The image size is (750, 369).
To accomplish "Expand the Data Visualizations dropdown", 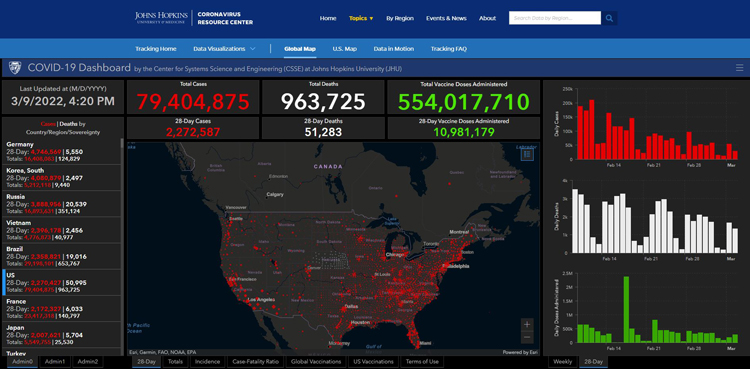I will pos(224,49).
